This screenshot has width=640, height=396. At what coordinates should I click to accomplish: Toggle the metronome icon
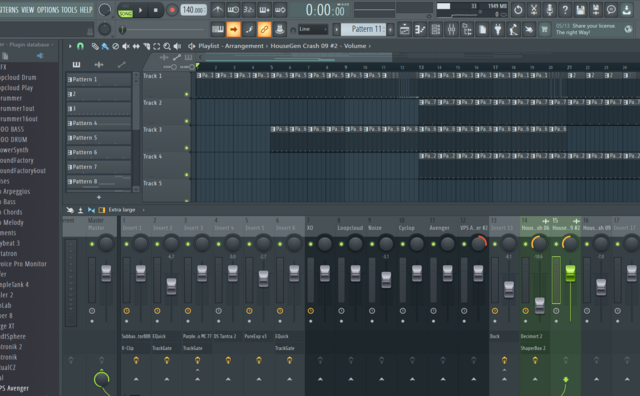tap(217, 10)
